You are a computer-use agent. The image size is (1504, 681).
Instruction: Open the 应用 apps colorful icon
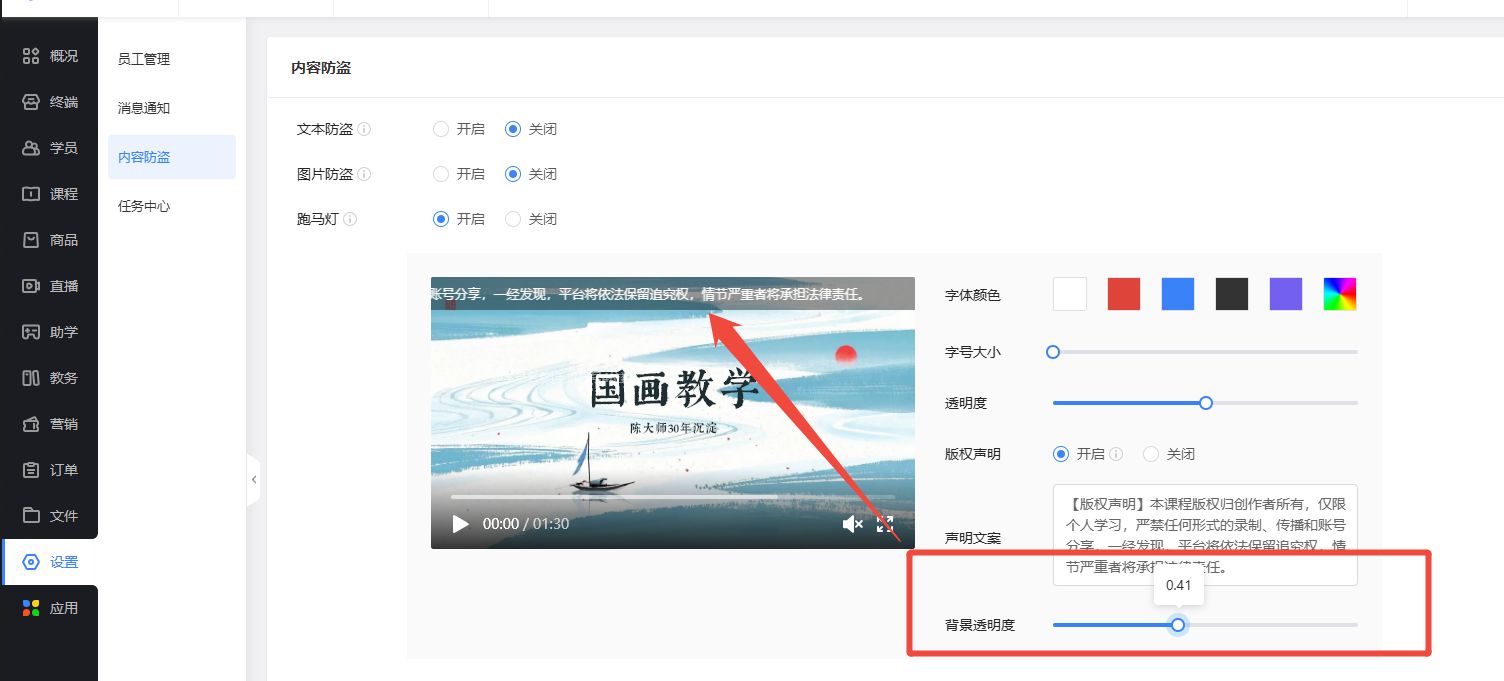pos(31,608)
